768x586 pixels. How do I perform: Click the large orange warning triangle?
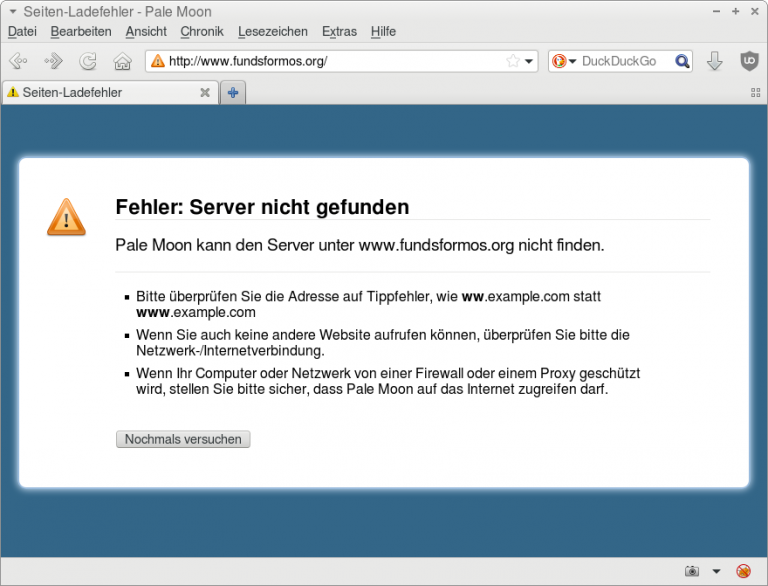67,217
